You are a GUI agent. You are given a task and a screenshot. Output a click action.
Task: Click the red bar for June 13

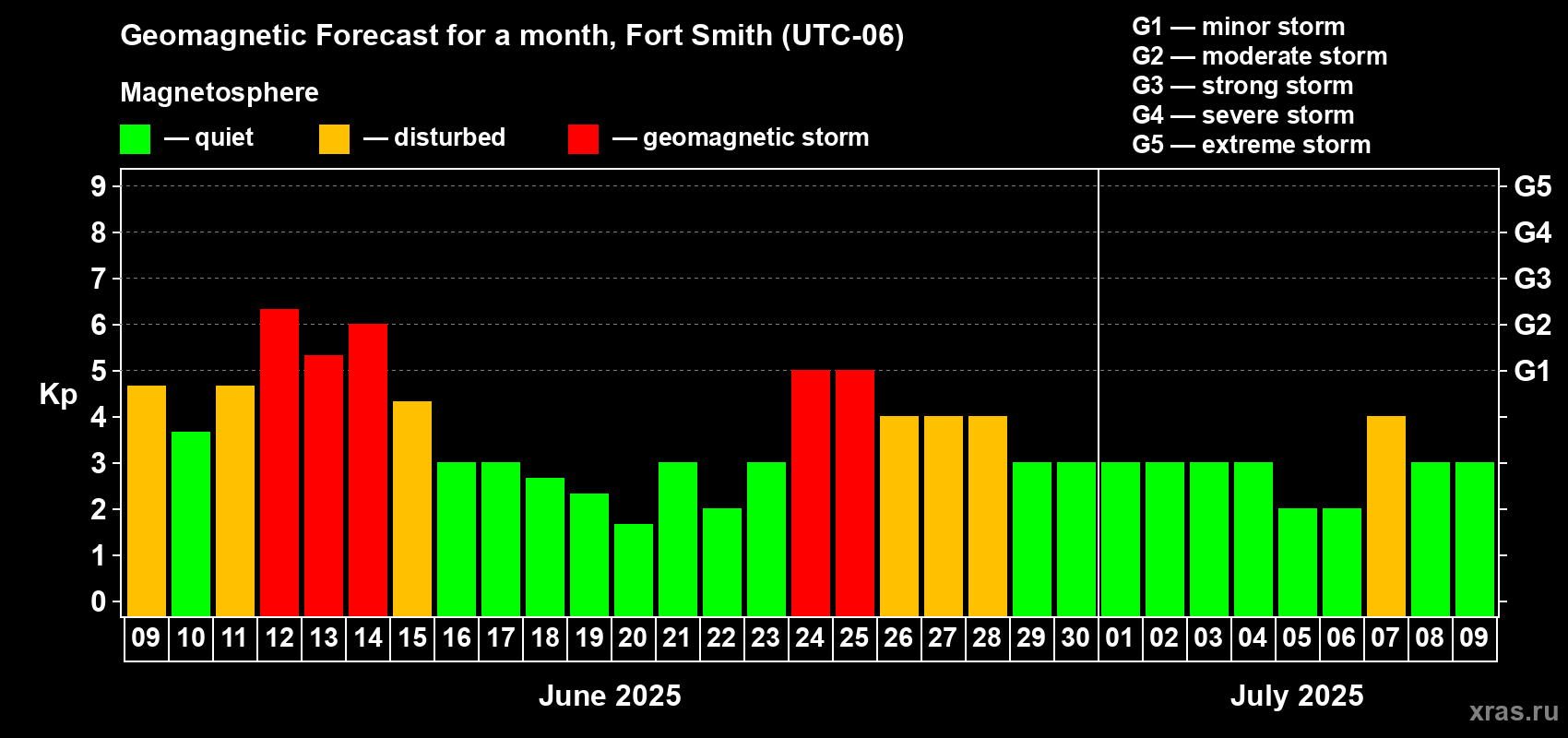(x=324, y=485)
